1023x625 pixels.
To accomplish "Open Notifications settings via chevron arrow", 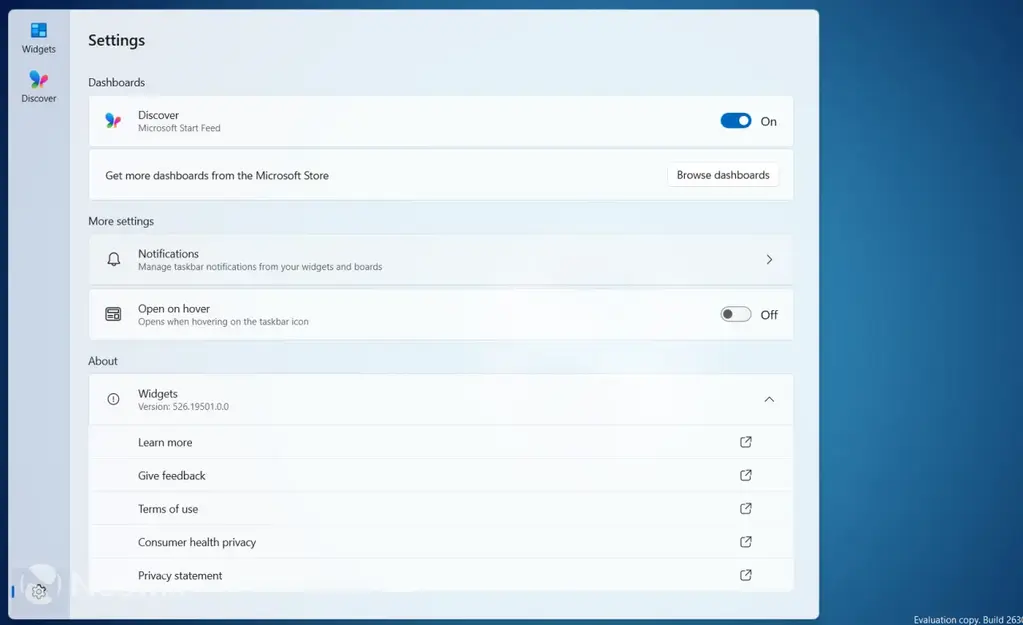I will (x=769, y=260).
